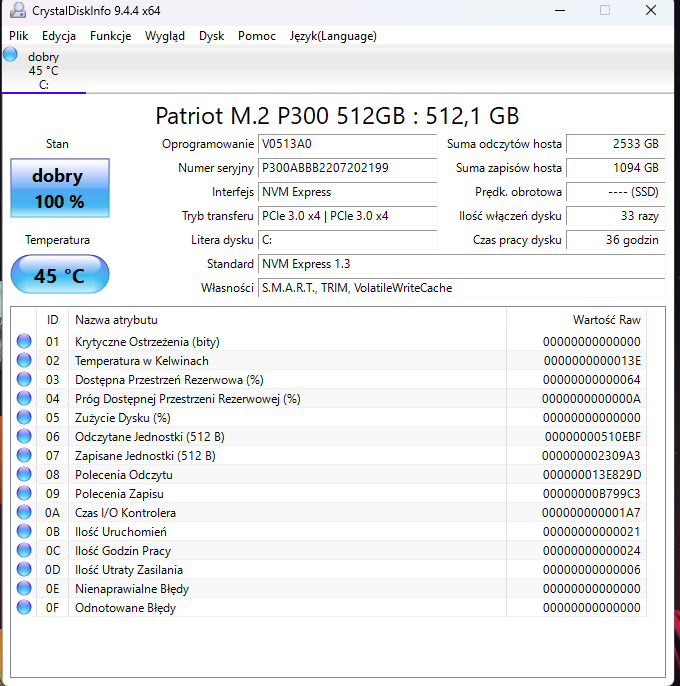
Task: Click raw value 0000000510EBF
Action: (593, 437)
